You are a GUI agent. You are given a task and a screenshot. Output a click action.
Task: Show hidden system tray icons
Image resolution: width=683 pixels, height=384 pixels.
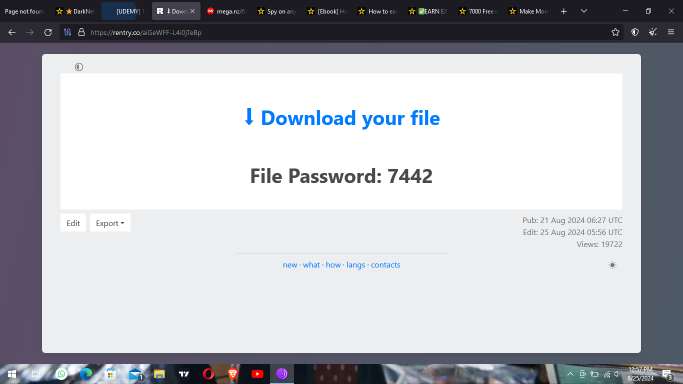coord(570,374)
